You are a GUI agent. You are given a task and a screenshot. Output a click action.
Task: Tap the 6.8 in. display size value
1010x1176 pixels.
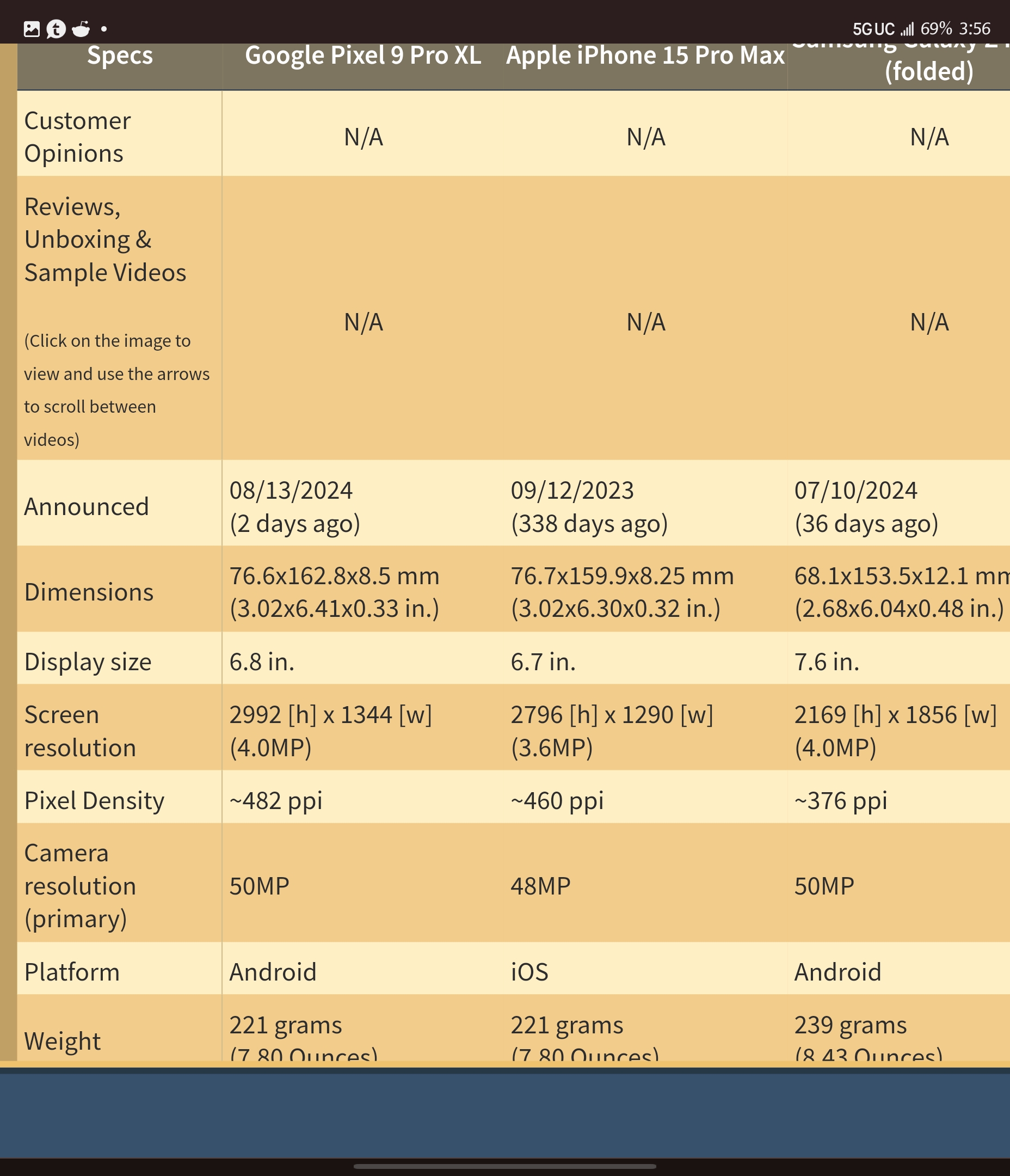pyautogui.click(x=262, y=662)
